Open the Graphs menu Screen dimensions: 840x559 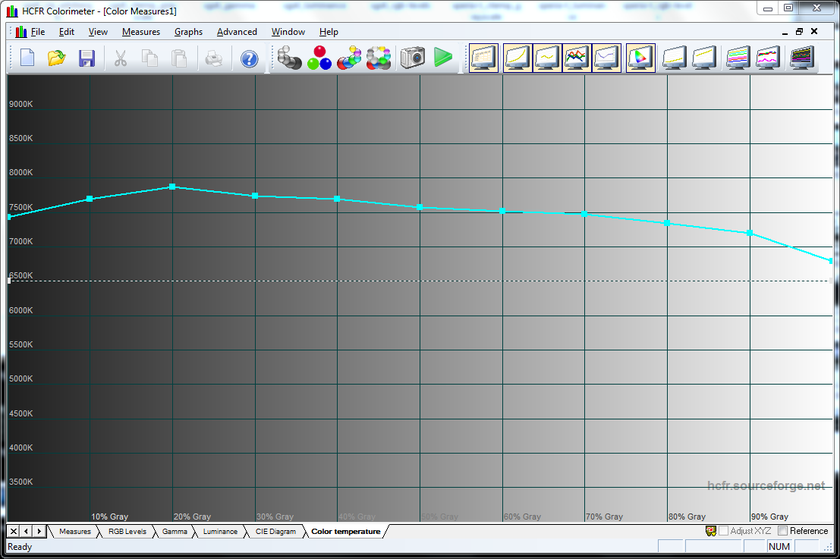click(188, 32)
